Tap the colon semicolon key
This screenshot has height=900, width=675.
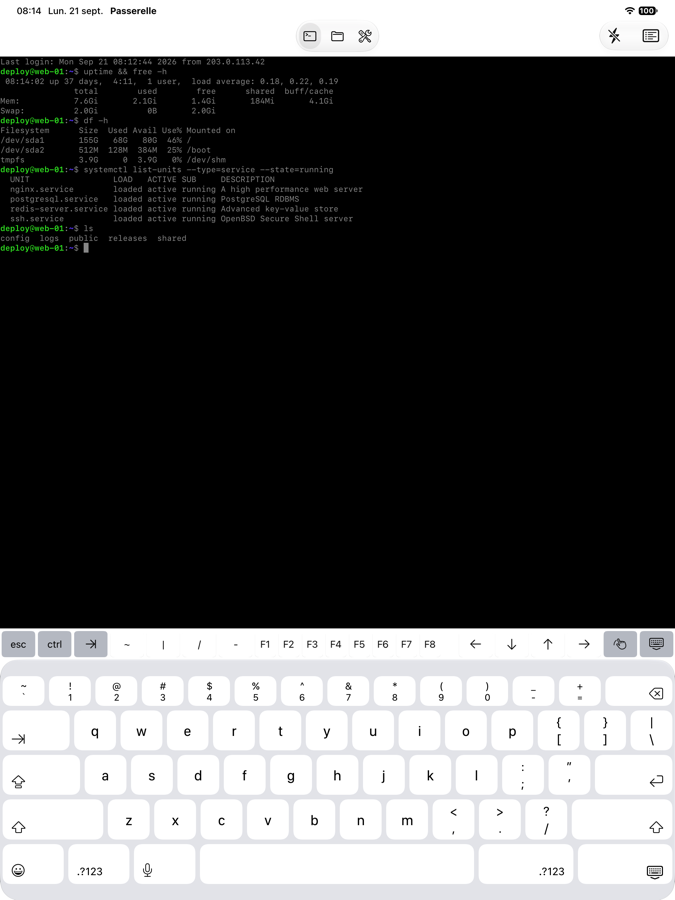point(523,775)
